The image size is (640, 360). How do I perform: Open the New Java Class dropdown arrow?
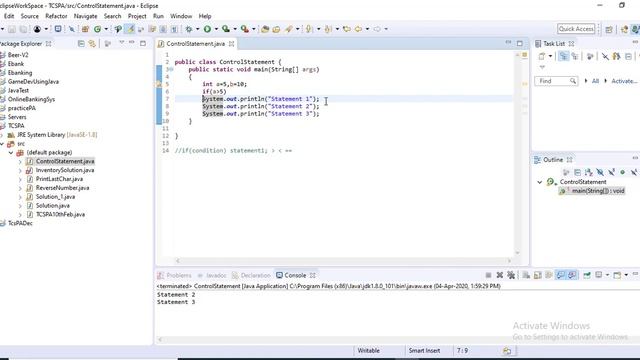pyautogui.click(x=106, y=29)
